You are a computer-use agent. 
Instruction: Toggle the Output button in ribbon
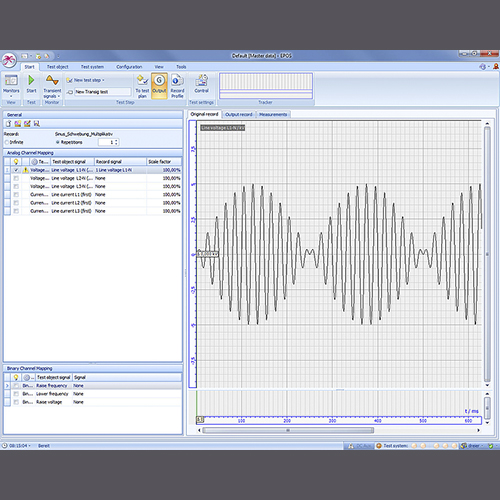[159, 86]
